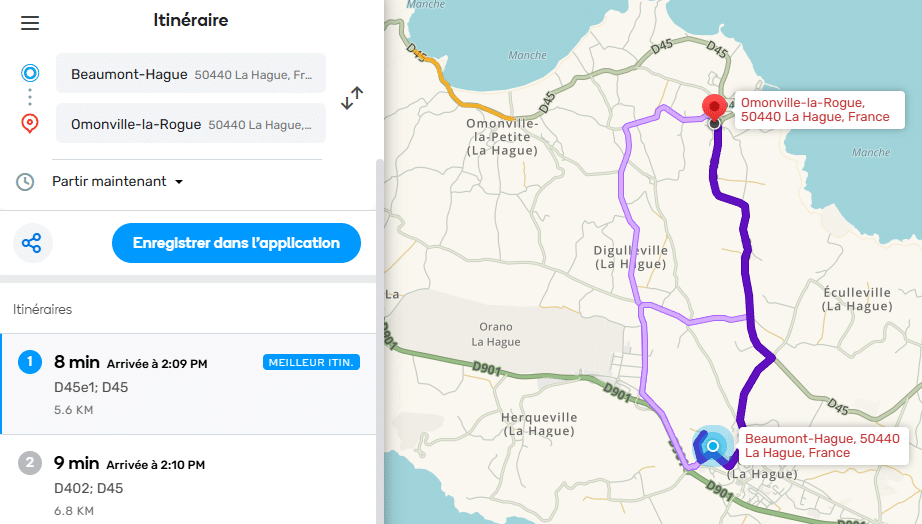This screenshot has height=524, width=922.
Task: Edit the Beaumont-Hague origin field
Action: tap(190, 74)
